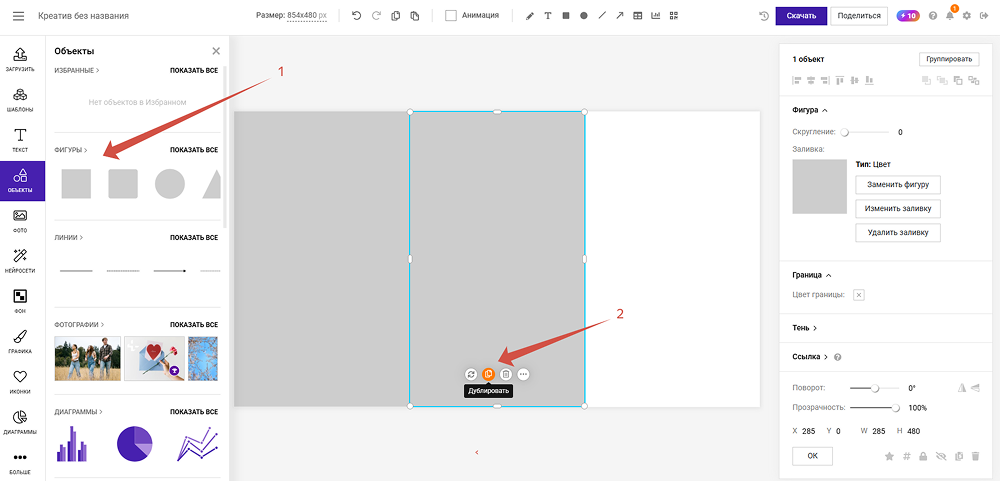Select the circle shape thumbnail
The height and width of the screenshot is (481, 1000).
(170, 184)
